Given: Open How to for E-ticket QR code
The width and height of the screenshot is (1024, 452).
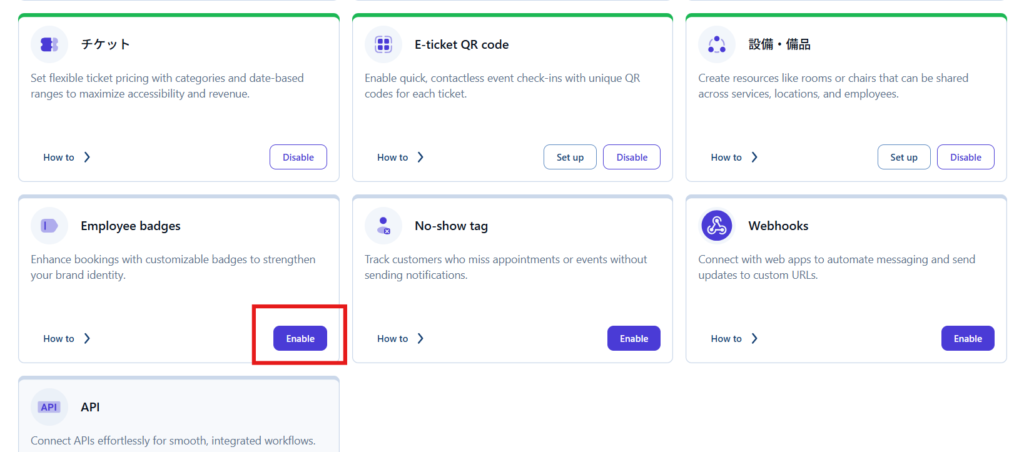Looking at the screenshot, I should tap(401, 157).
